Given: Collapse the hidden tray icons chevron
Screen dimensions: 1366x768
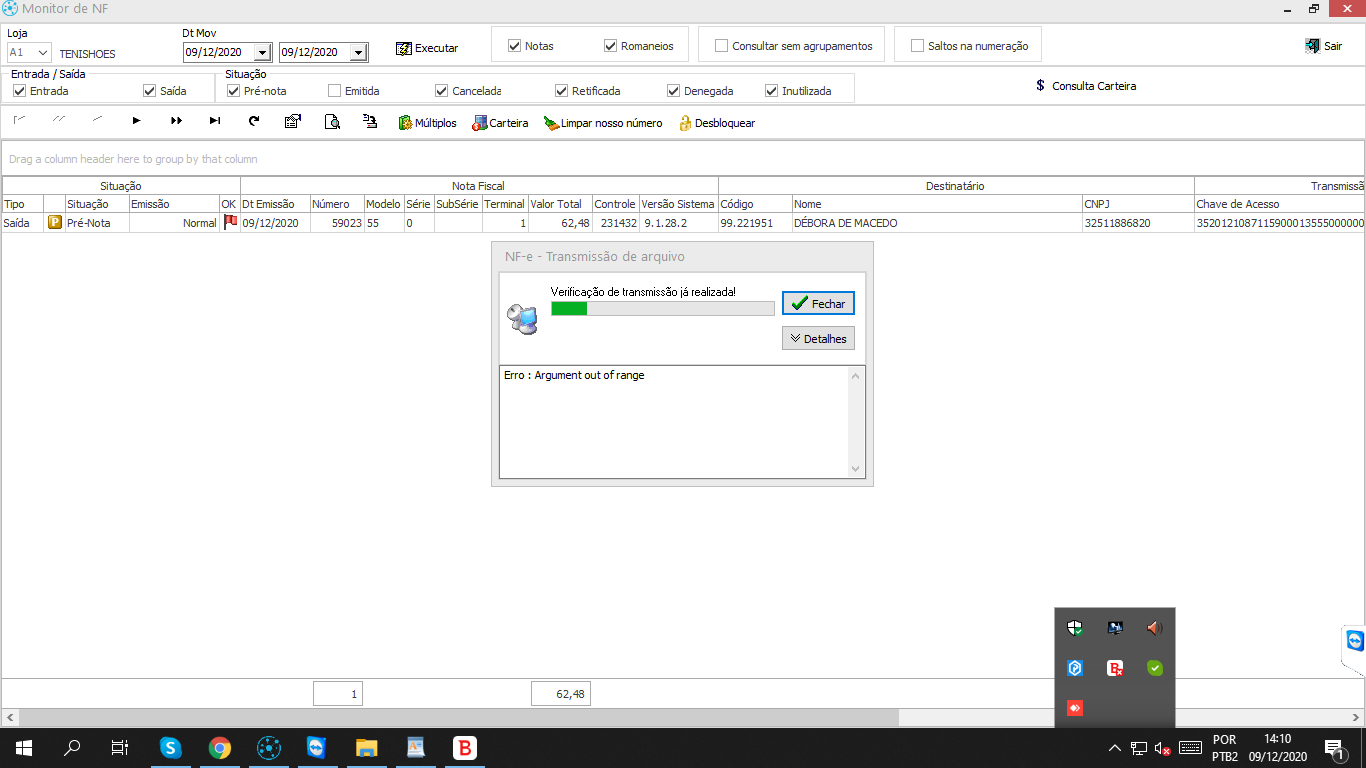Looking at the screenshot, I should pyautogui.click(x=1115, y=748).
